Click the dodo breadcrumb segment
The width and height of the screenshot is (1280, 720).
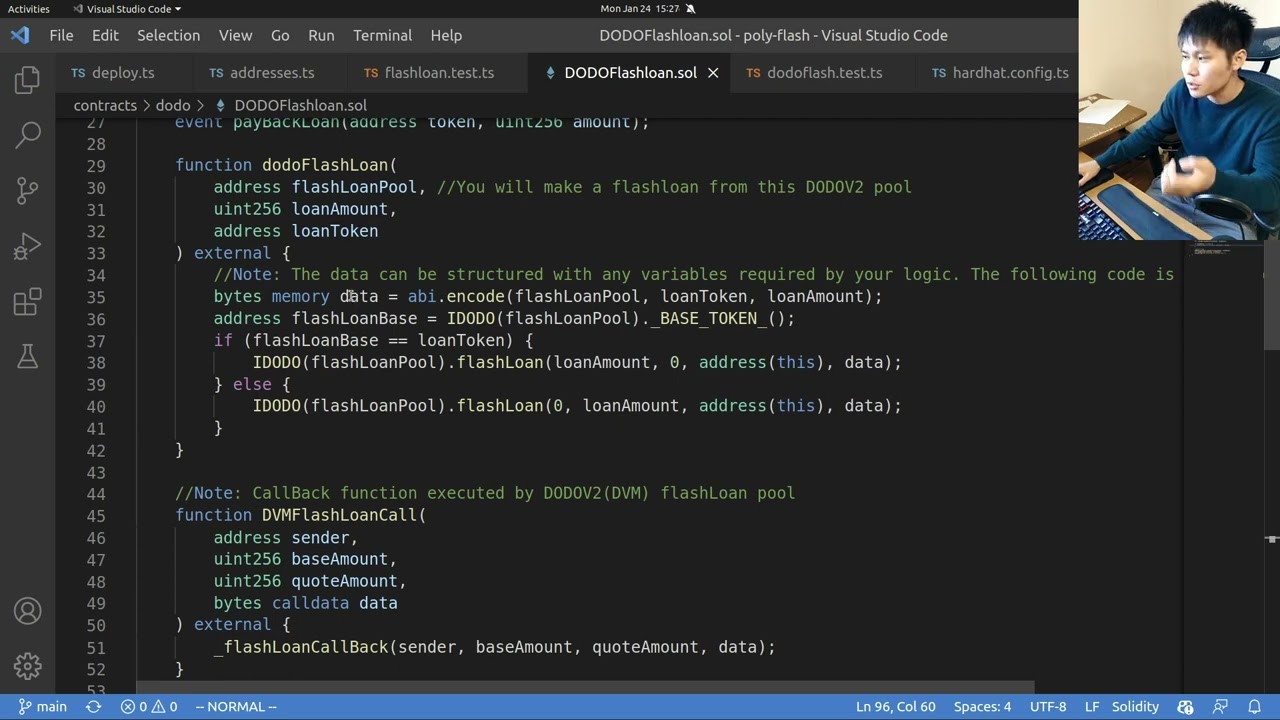tap(173, 105)
